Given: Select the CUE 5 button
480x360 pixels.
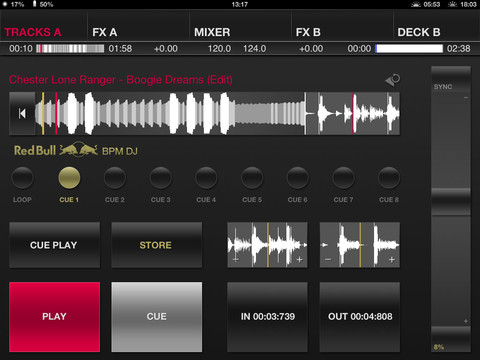Looking at the screenshot, I should click(x=252, y=178).
